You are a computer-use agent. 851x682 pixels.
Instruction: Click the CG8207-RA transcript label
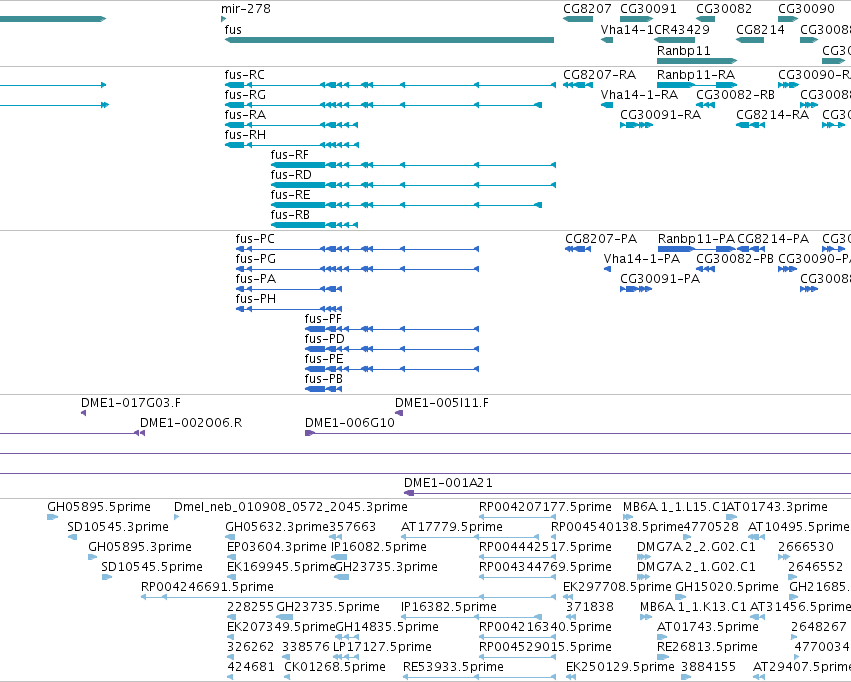(599, 74)
